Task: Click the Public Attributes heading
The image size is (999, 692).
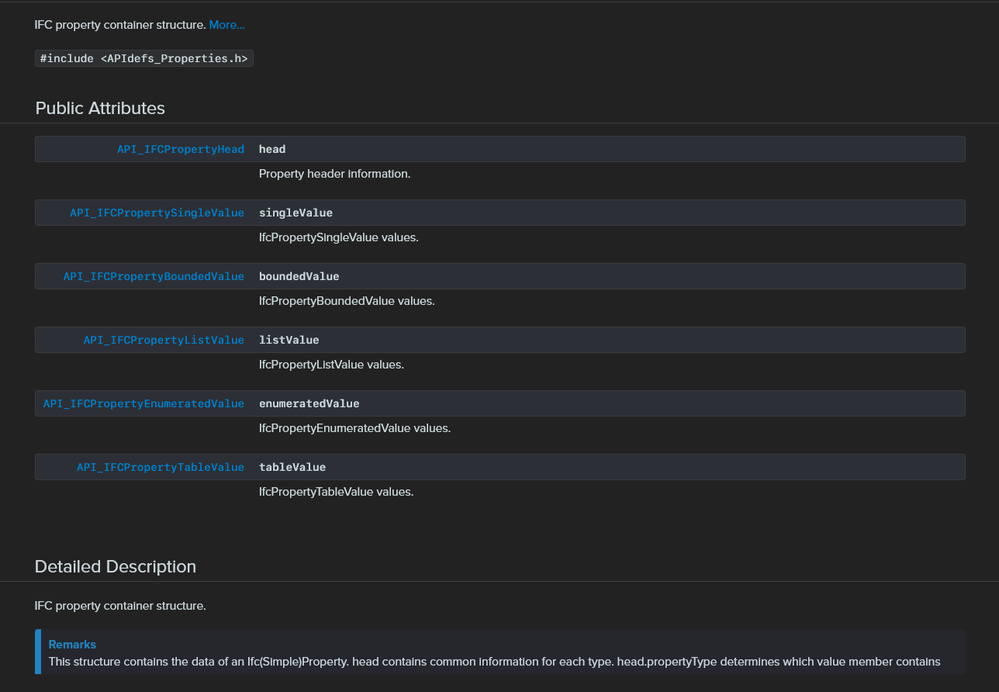Action: click(x=100, y=108)
